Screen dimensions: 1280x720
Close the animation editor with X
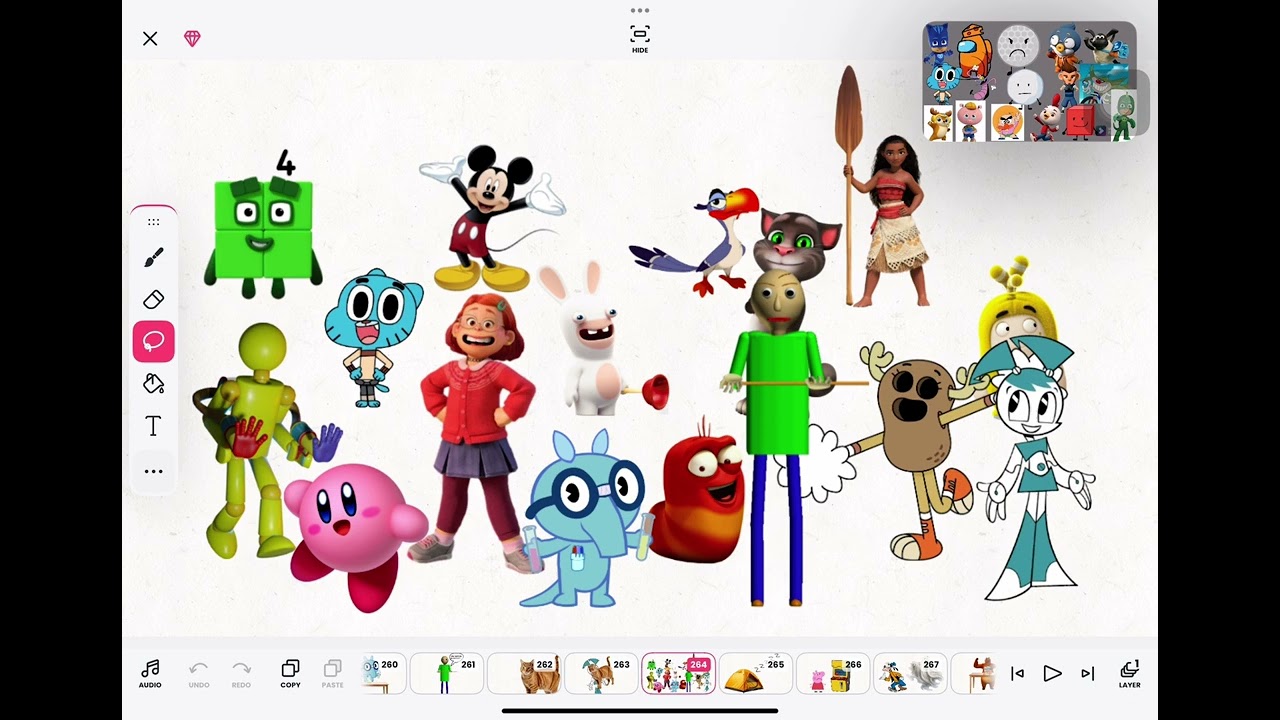[150, 39]
